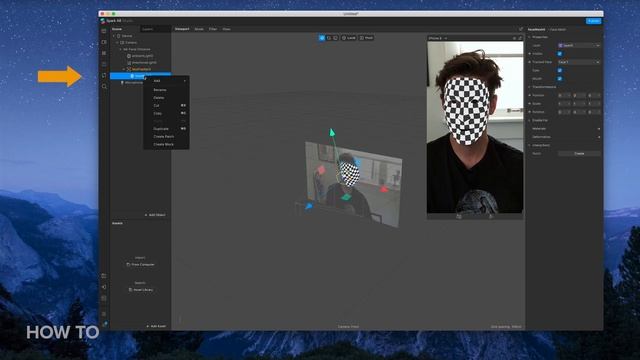Toggle the Eyes checkbox in the inspector
The image size is (640, 360).
click(560, 70)
